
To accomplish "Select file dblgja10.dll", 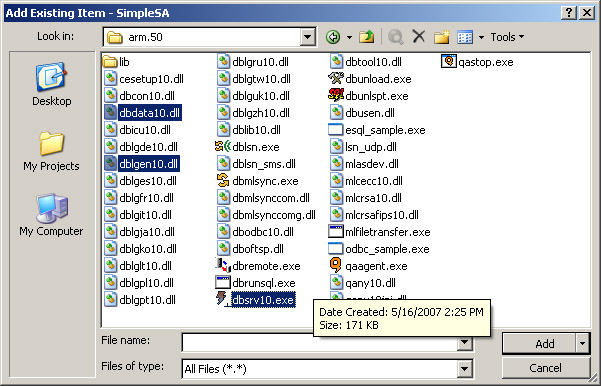I will [x=139, y=232].
